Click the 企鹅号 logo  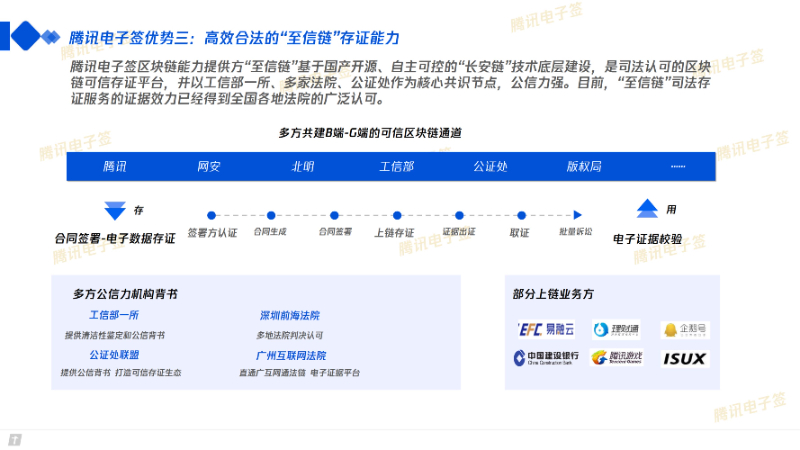click(x=685, y=330)
